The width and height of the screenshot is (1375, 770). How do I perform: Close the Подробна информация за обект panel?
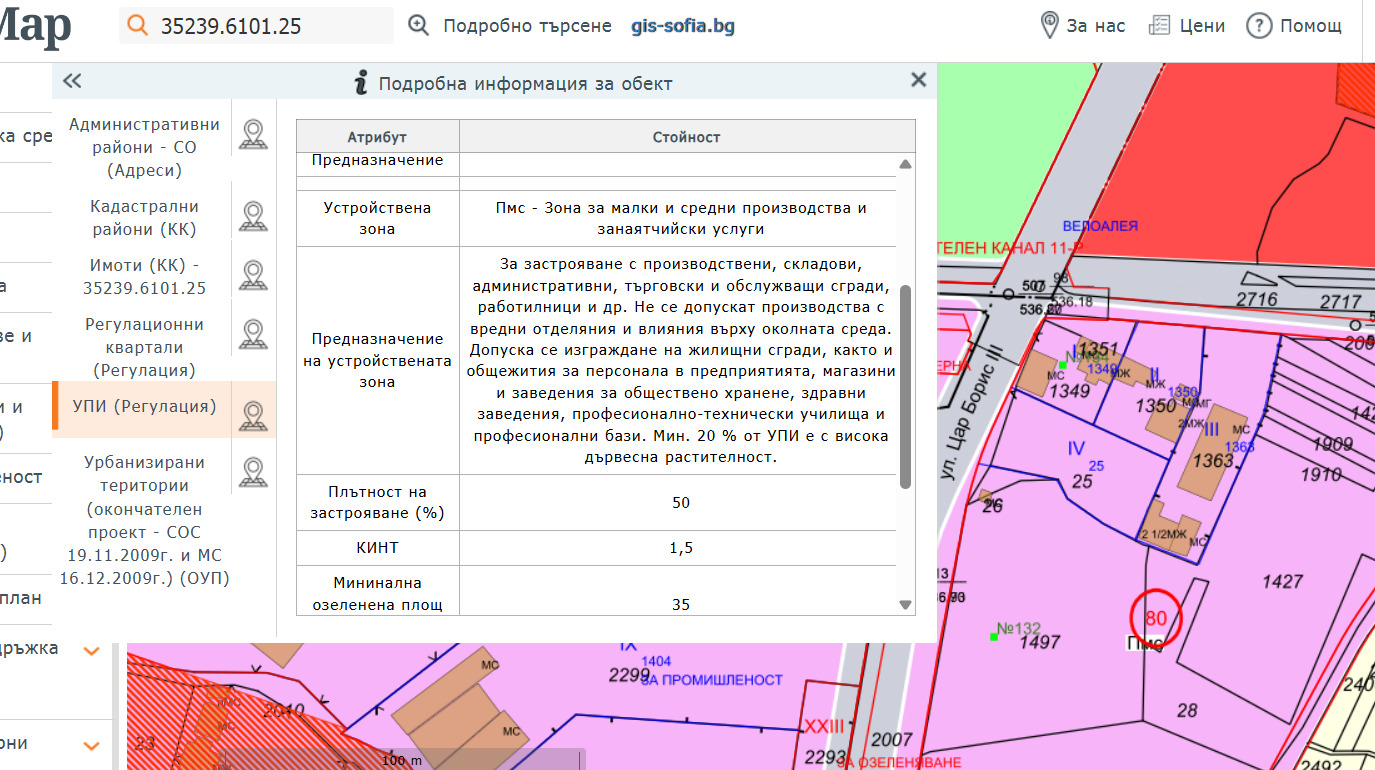918,81
